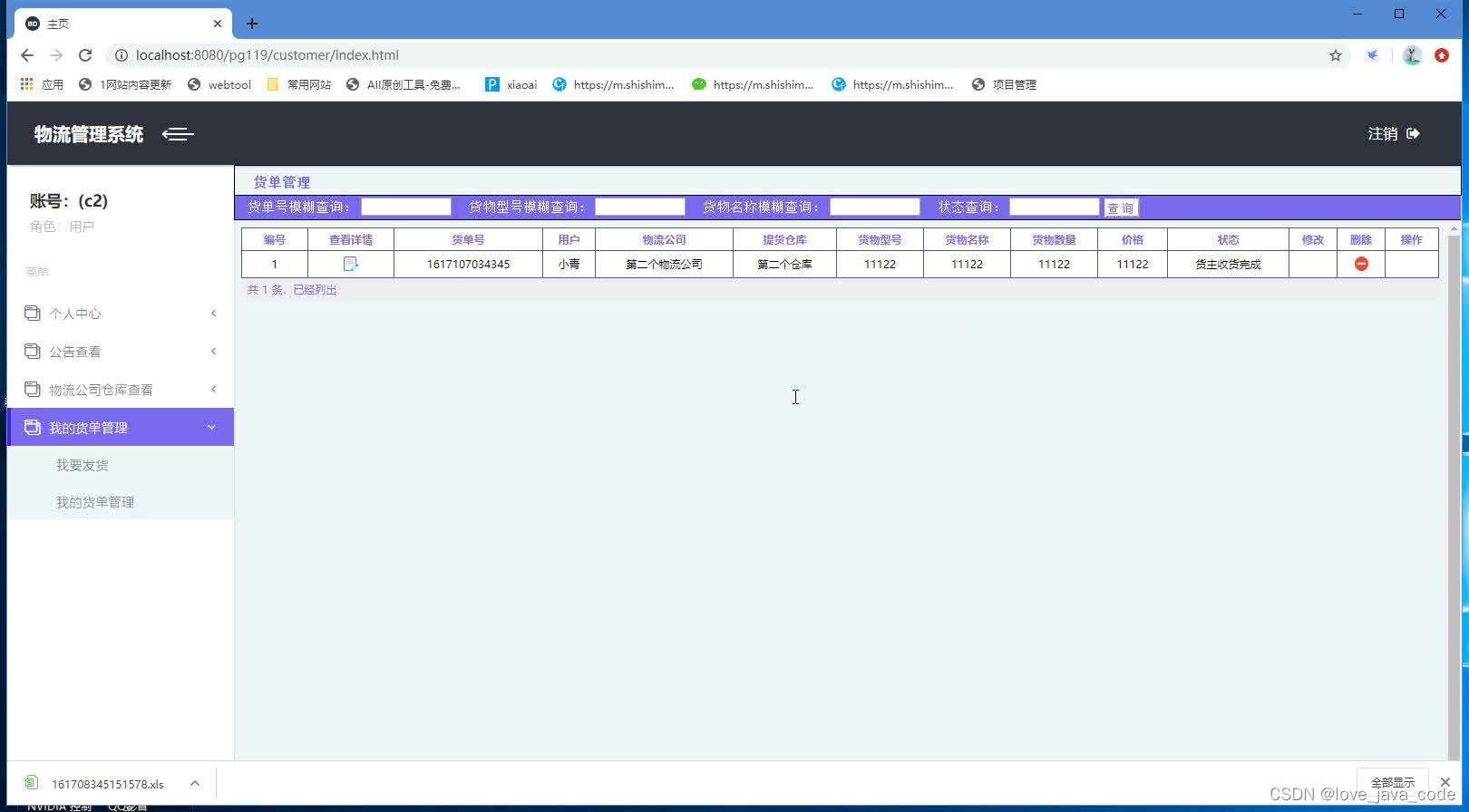Click the 个人中心 menu icon
Image resolution: width=1469 pixels, height=812 pixels.
point(33,313)
